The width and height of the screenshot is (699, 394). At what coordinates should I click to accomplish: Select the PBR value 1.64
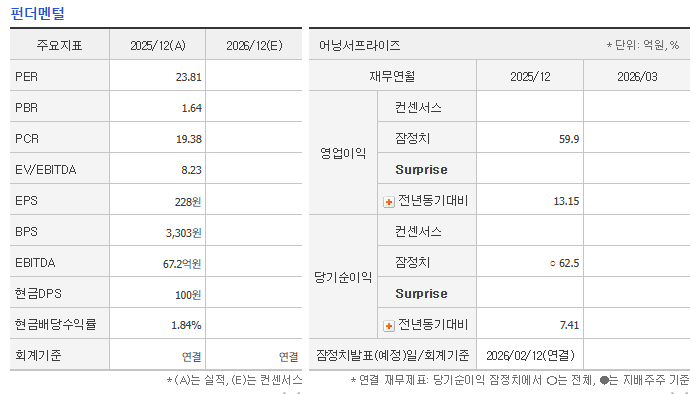(192, 108)
